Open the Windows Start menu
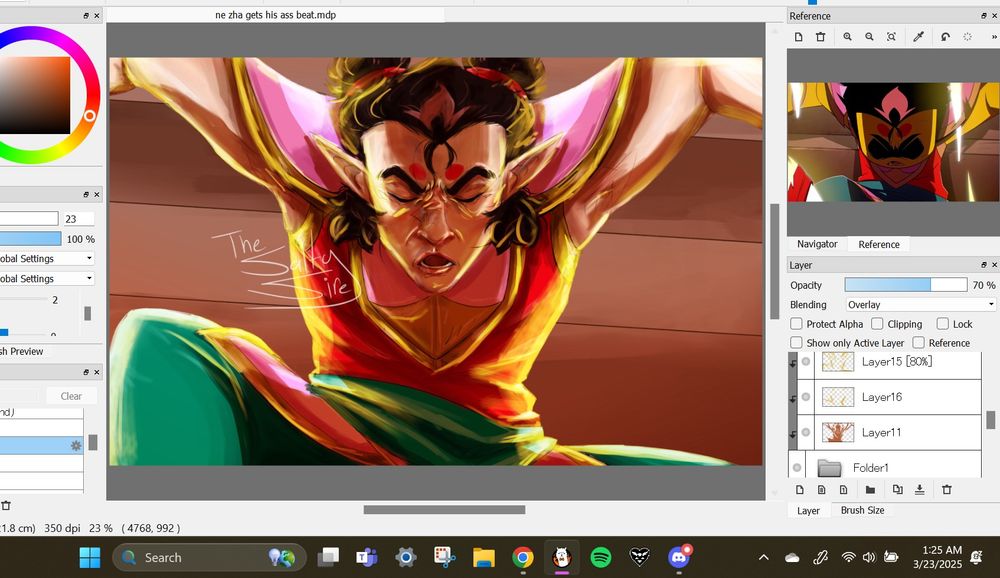1000x578 pixels. (x=90, y=558)
